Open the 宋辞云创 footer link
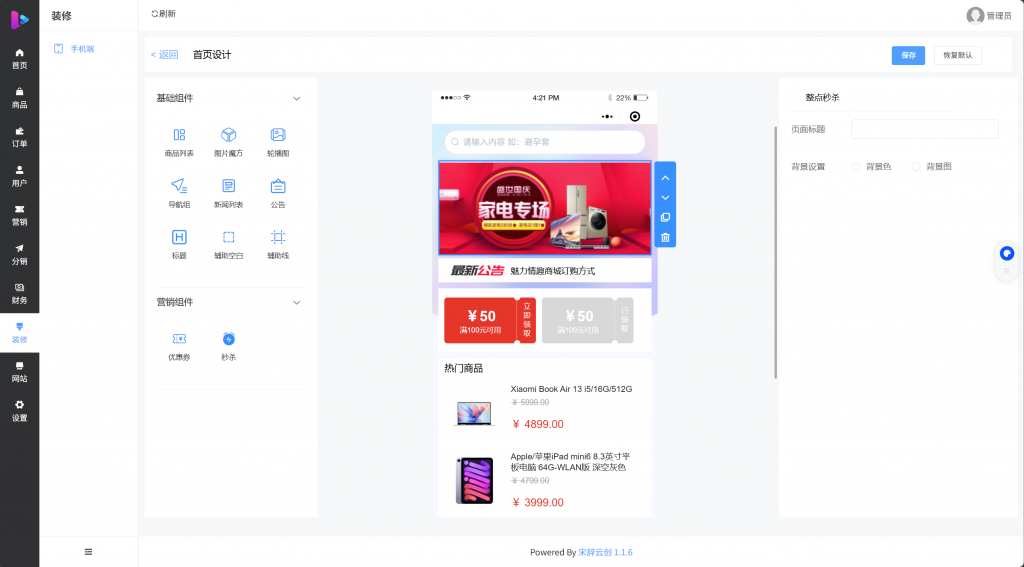The height and width of the screenshot is (567, 1024). [605, 553]
